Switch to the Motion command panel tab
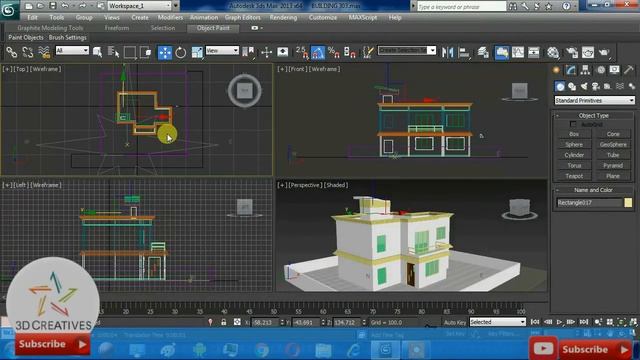The width and height of the screenshot is (640, 360). pos(600,70)
